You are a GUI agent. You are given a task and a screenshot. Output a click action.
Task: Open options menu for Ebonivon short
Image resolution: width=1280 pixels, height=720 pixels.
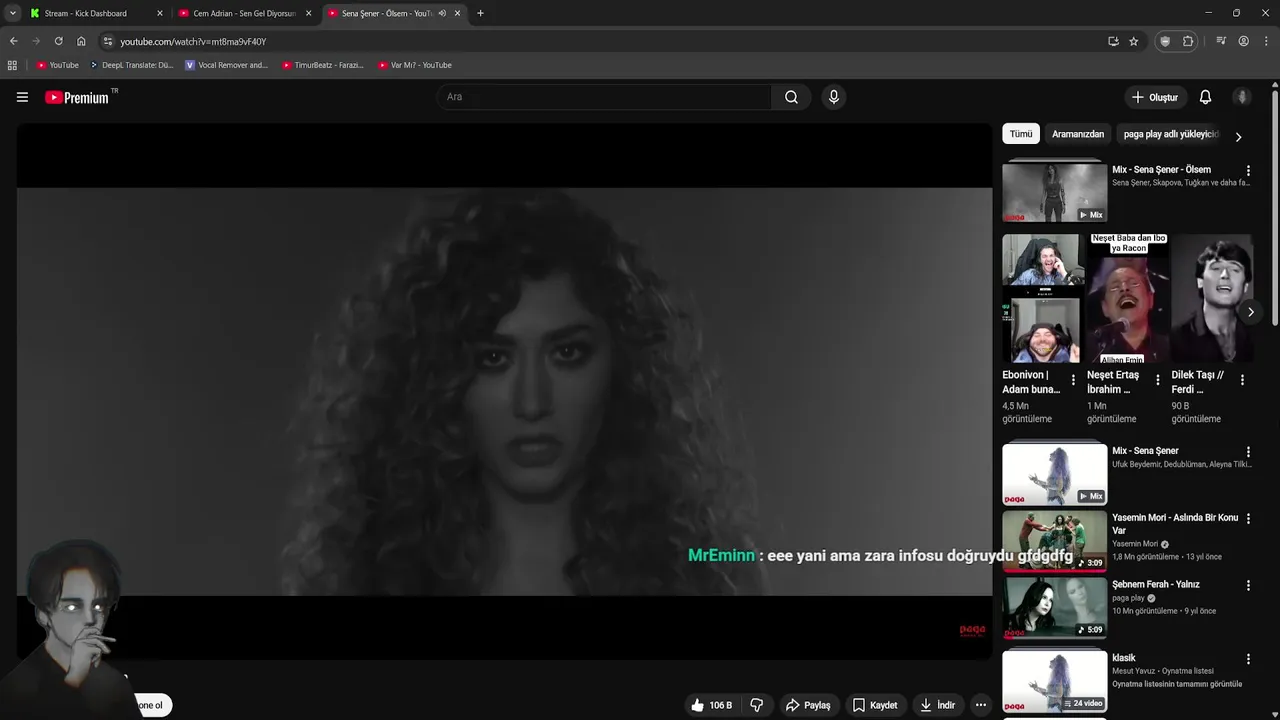point(1073,380)
